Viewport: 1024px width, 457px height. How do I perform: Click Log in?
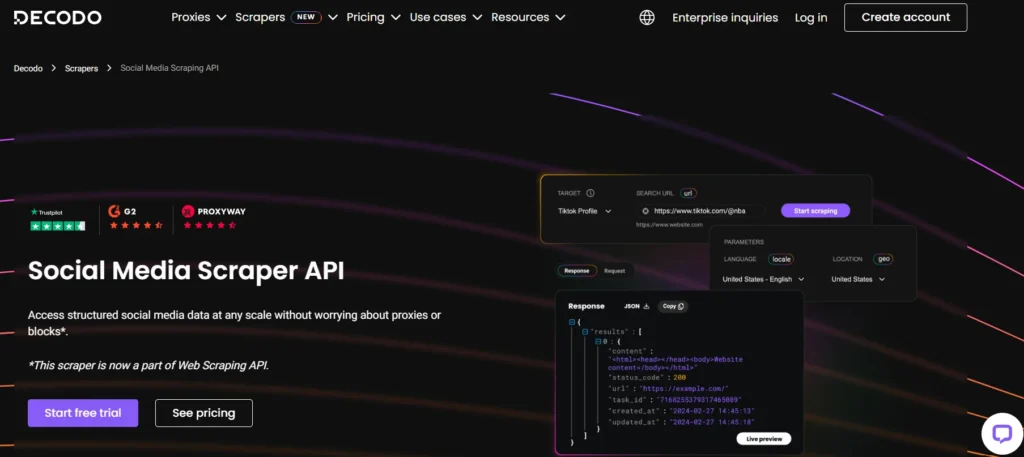[x=811, y=18]
